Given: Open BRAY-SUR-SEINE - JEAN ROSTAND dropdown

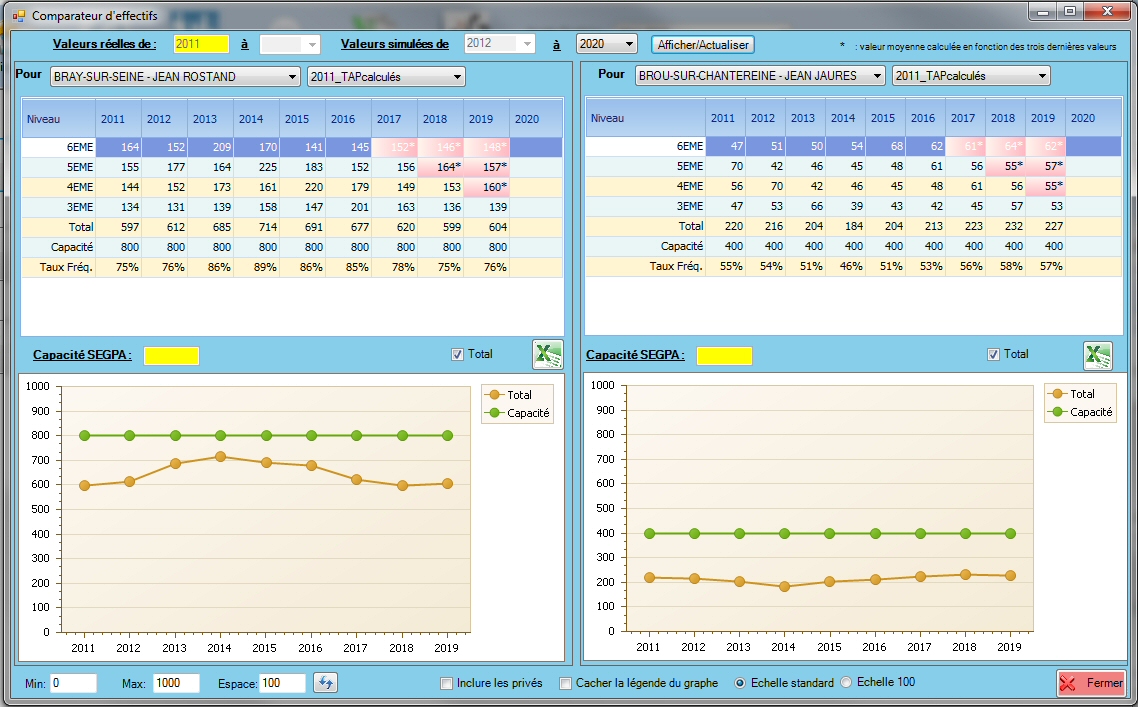Looking at the screenshot, I should pos(175,77).
